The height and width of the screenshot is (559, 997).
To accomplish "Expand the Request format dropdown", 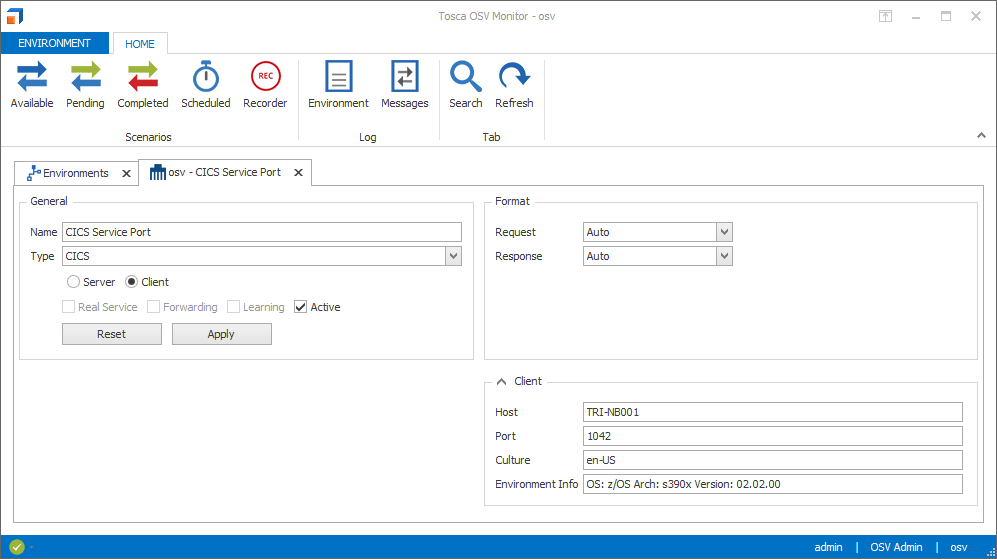I will (724, 232).
